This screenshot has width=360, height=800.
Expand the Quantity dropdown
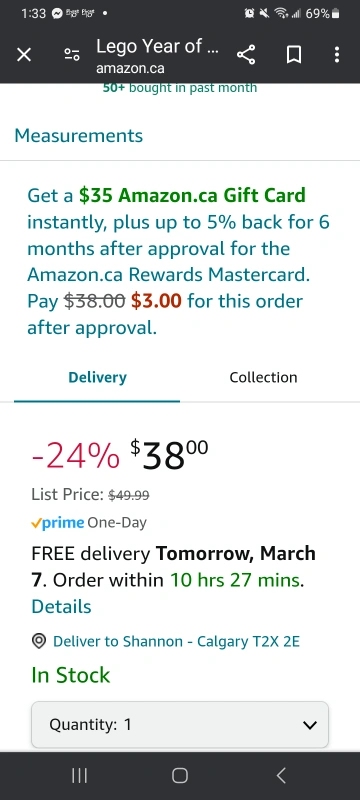pyautogui.click(x=180, y=724)
